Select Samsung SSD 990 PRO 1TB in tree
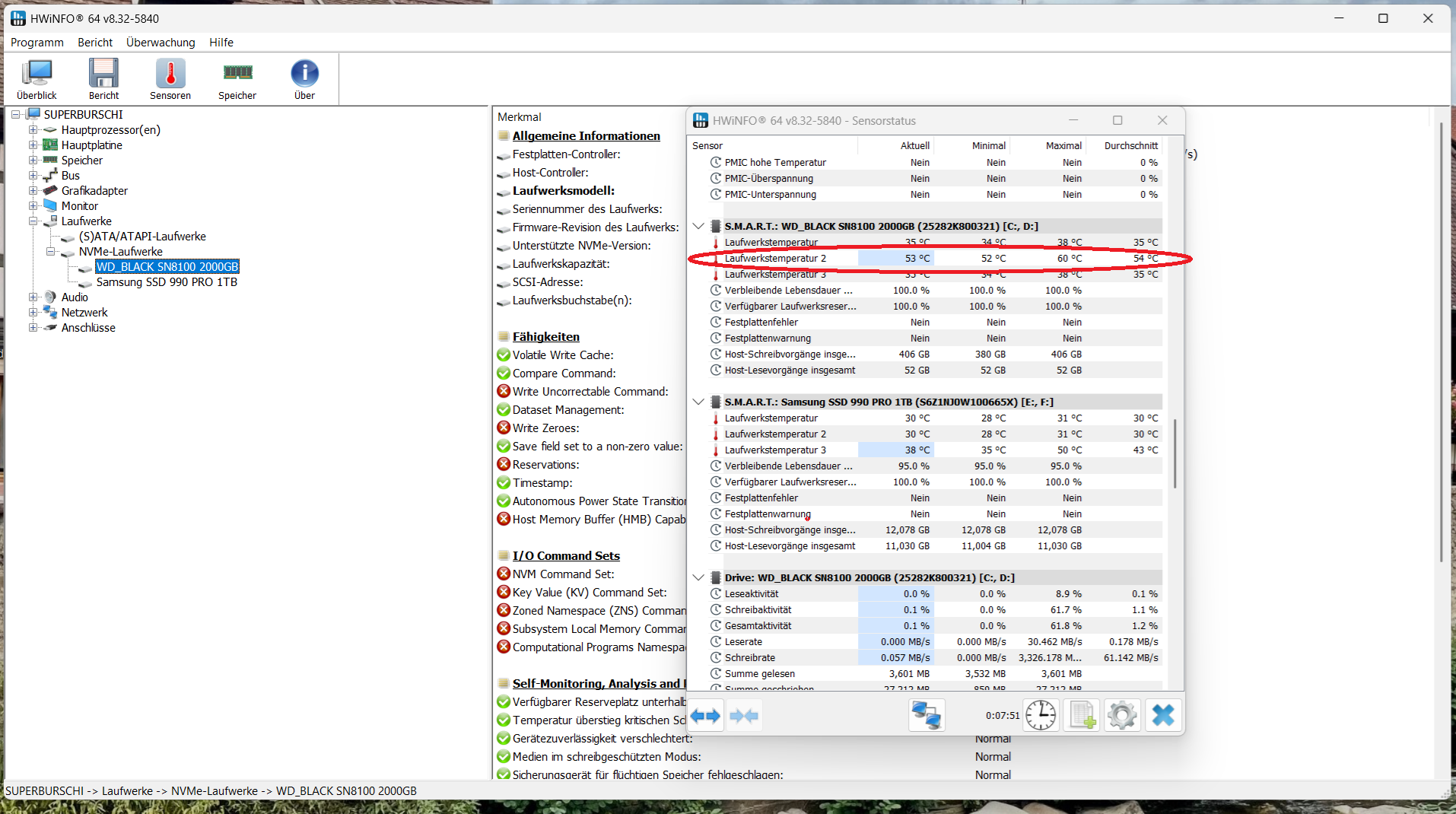 click(167, 282)
